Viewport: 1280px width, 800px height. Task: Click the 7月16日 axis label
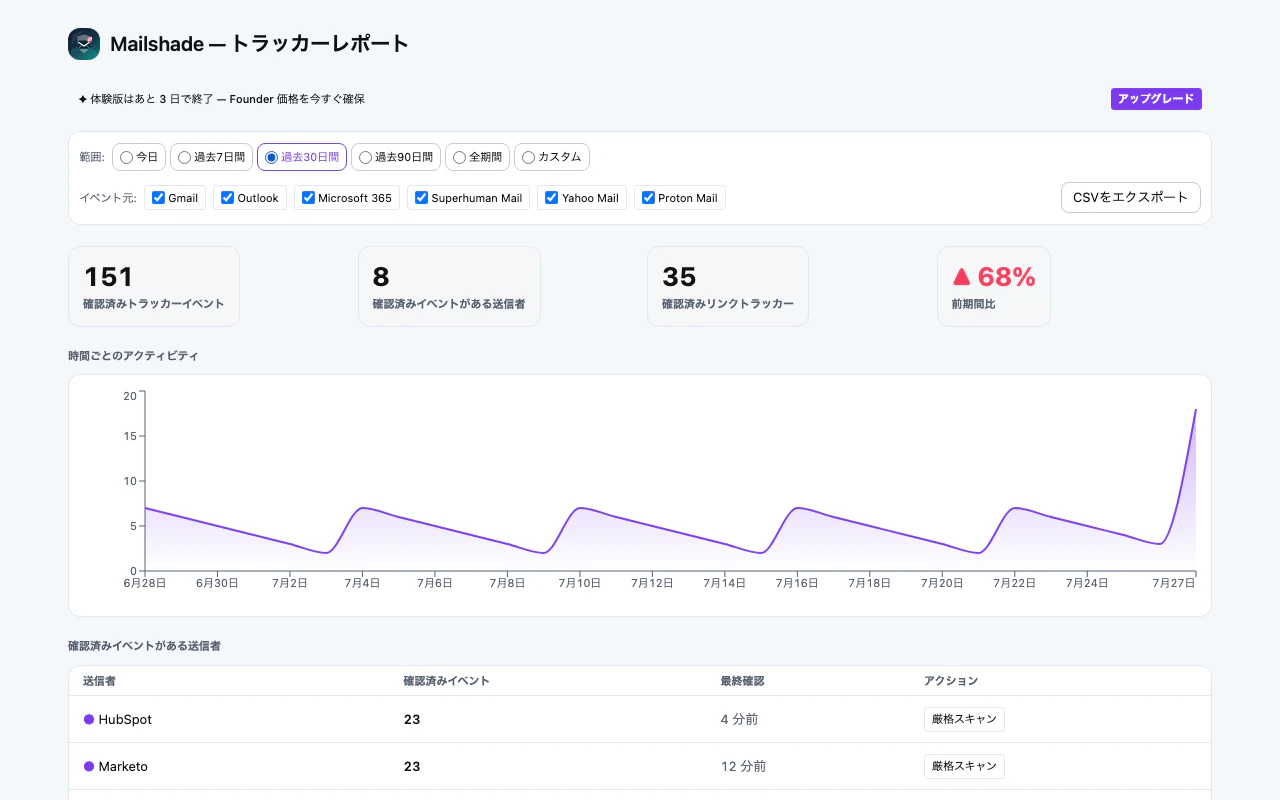tap(797, 582)
